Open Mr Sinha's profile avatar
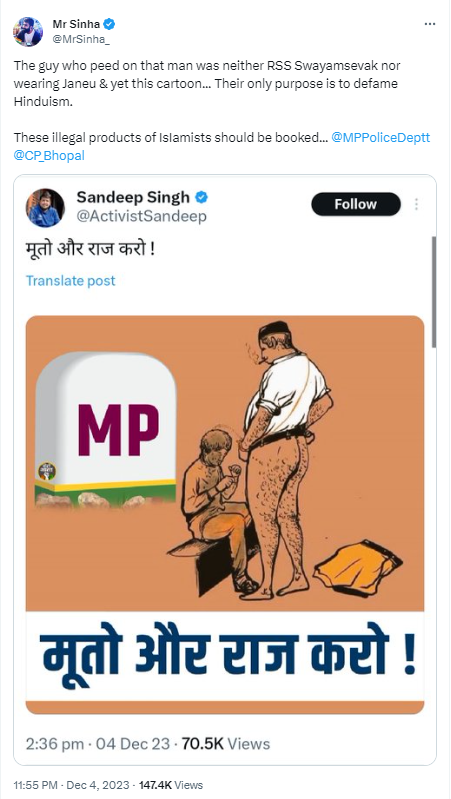Image resolution: width=451 pixels, height=799 pixels. coord(28,31)
